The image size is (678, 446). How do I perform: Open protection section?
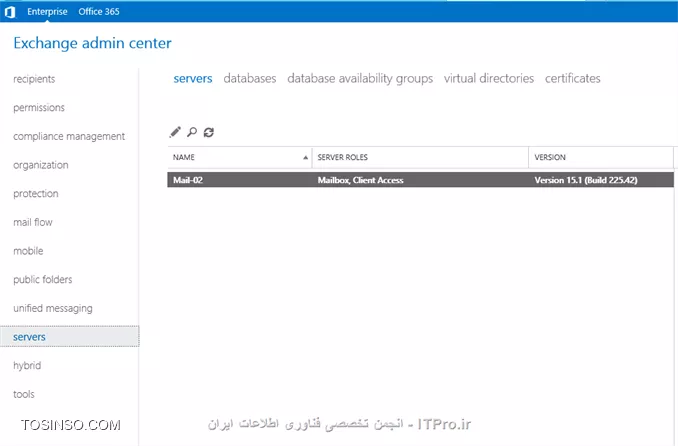coord(35,193)
